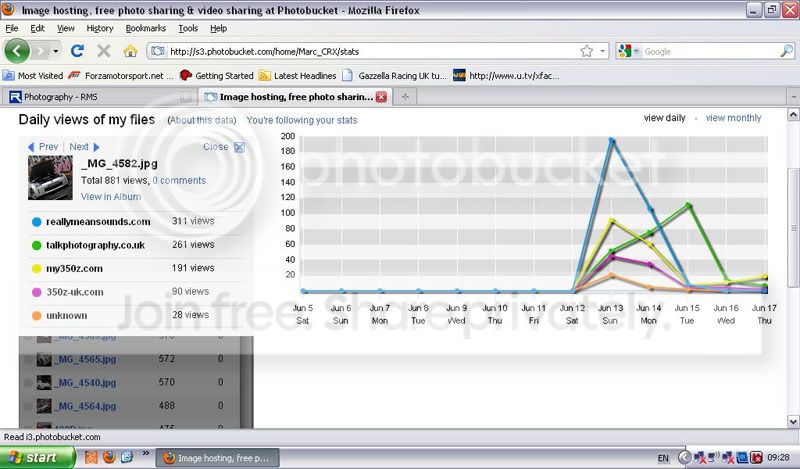Go to Home via house icon
This screenshot has width=800, height=469.
(x=130, y=51)
